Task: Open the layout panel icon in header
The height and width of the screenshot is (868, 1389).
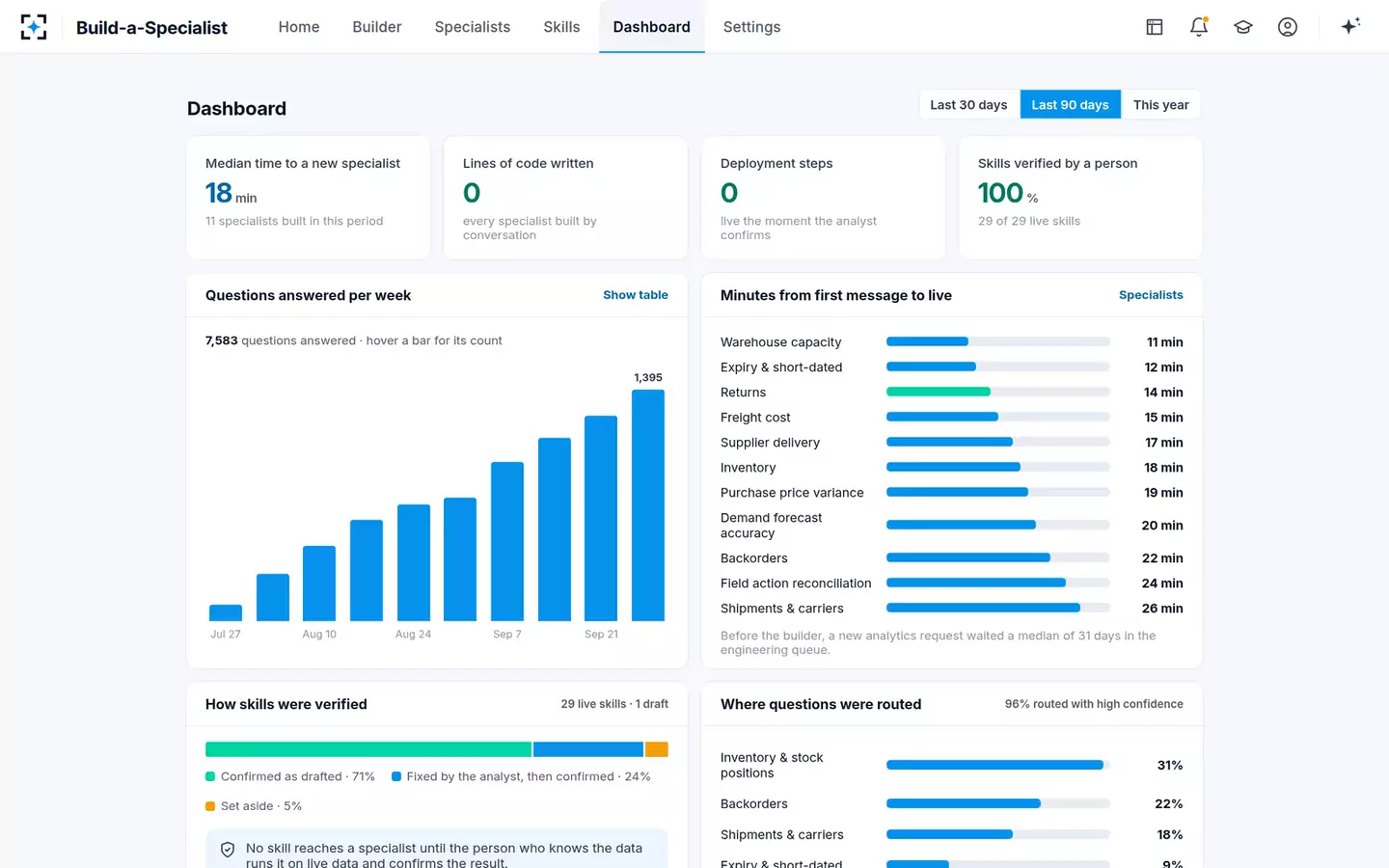Action: (x=1155, y=27)
